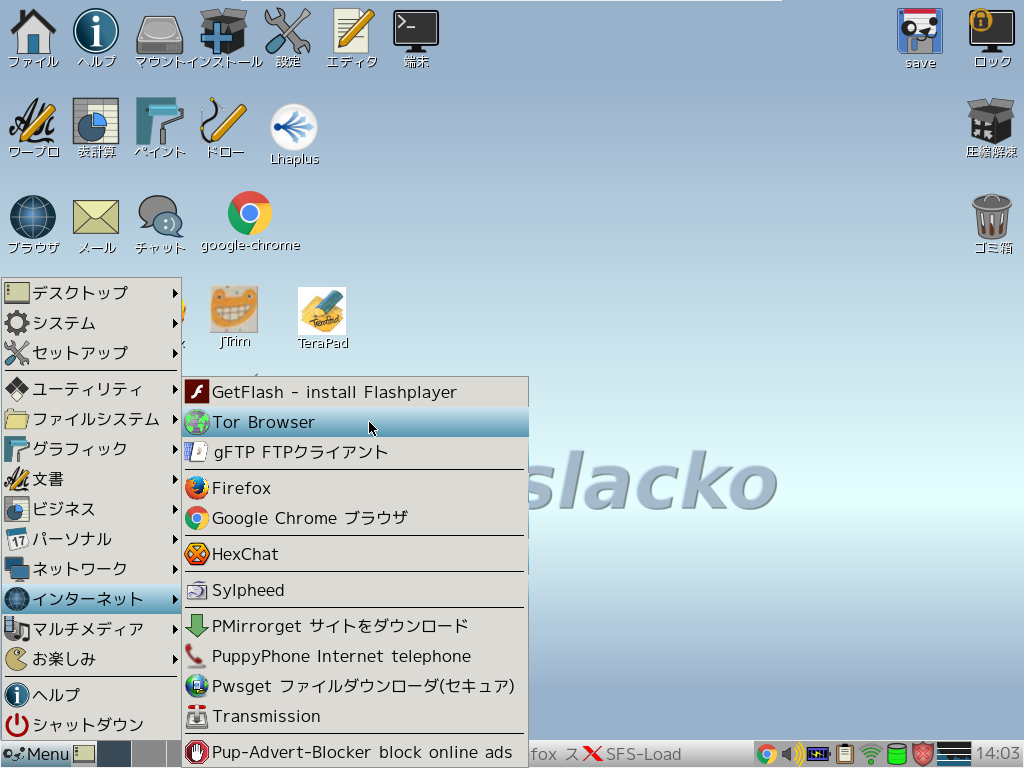
Task: Select GetFlash - install Flashplayer
Action: click(x=355, y=392)
